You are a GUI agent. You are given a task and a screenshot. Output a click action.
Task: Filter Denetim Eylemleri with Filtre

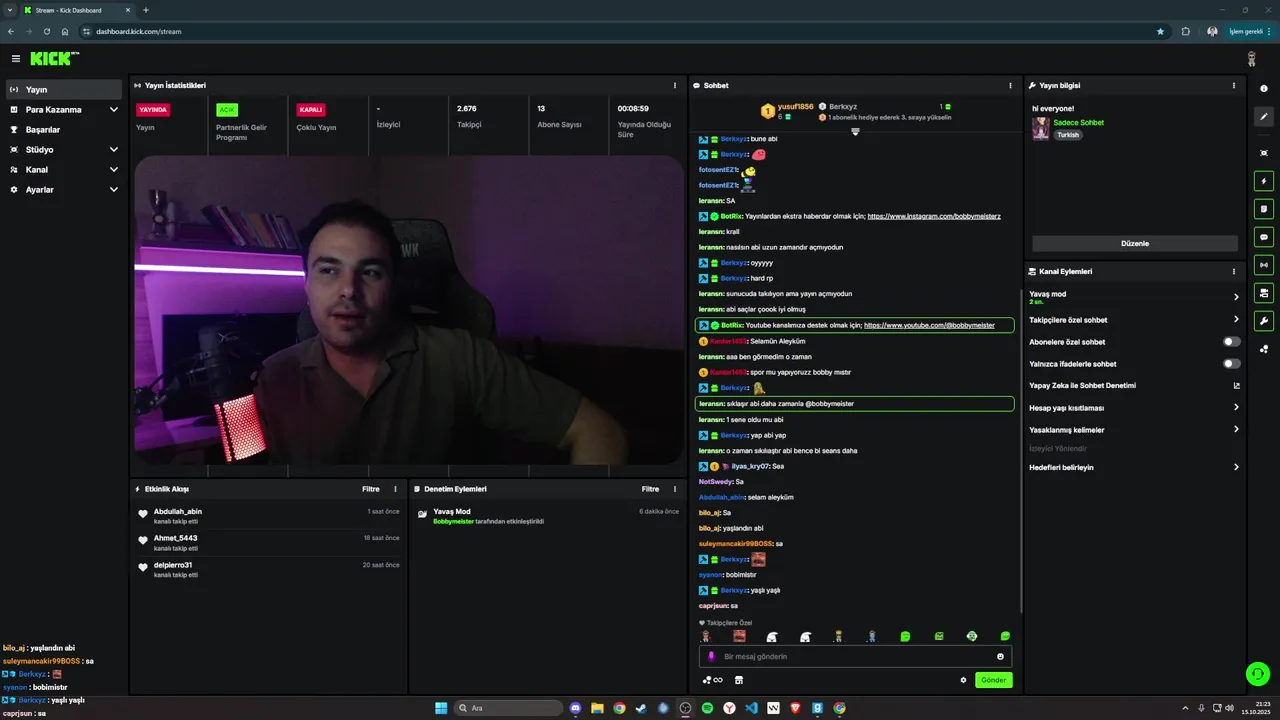point(650,489)
